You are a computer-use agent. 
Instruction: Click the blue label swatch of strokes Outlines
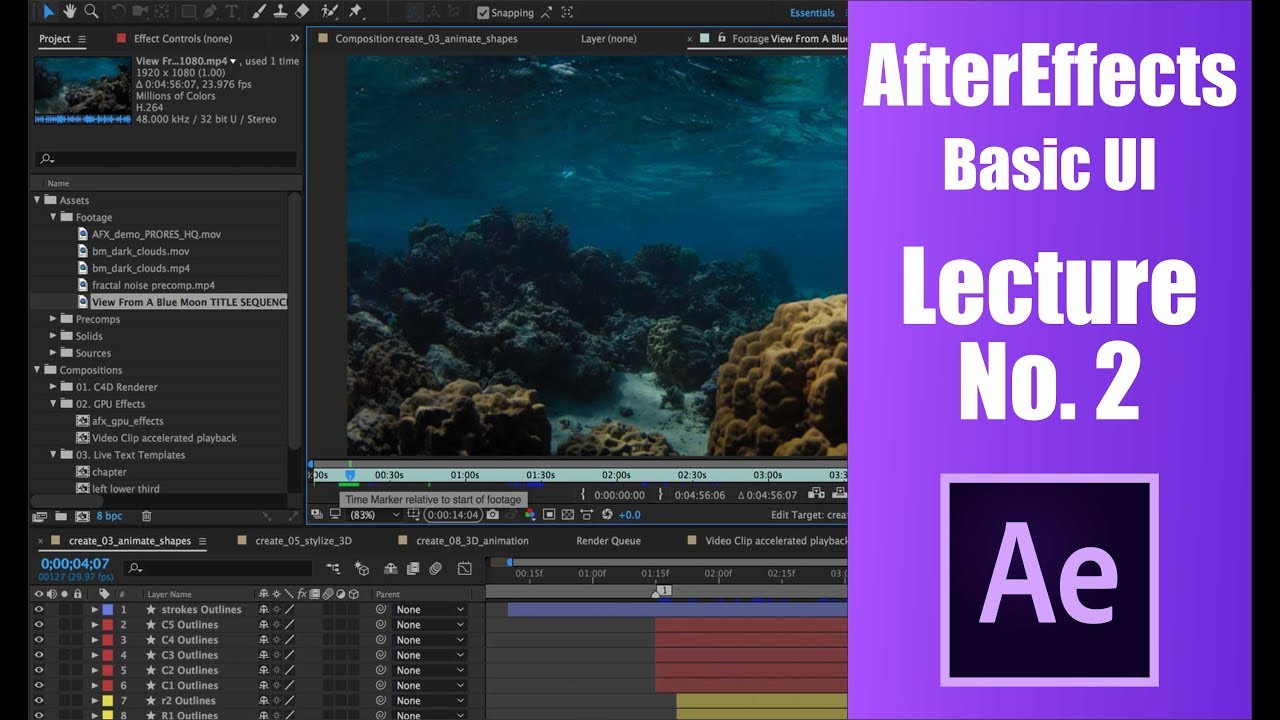[x=107, y=609]
